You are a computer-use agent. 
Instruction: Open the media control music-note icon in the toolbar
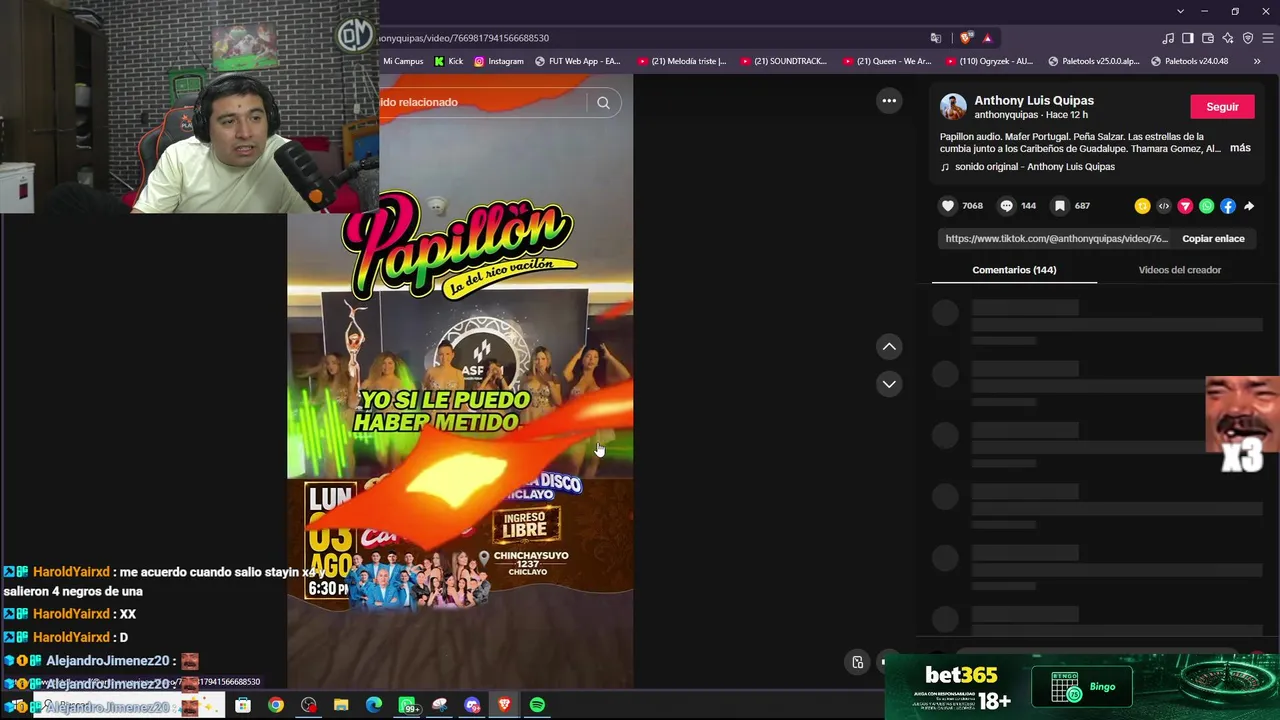1168,38
